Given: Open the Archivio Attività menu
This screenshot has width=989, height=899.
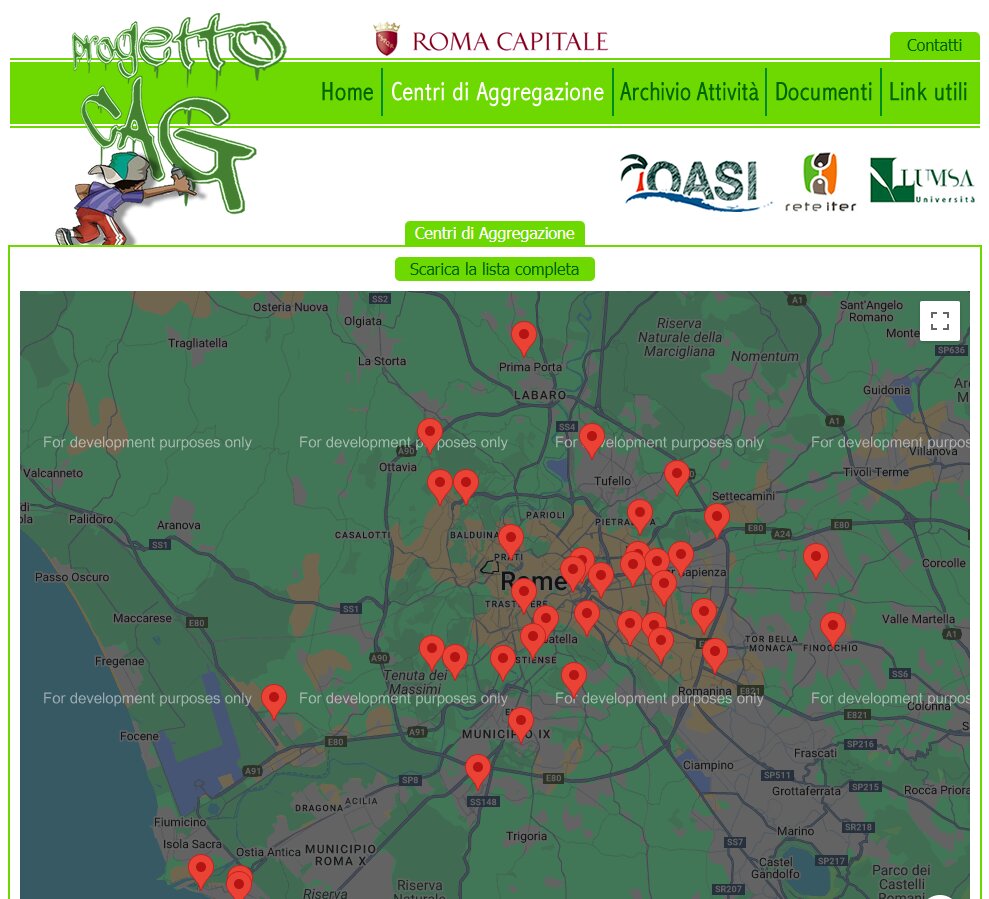Looking at the screenshot, I should [689, 92].
